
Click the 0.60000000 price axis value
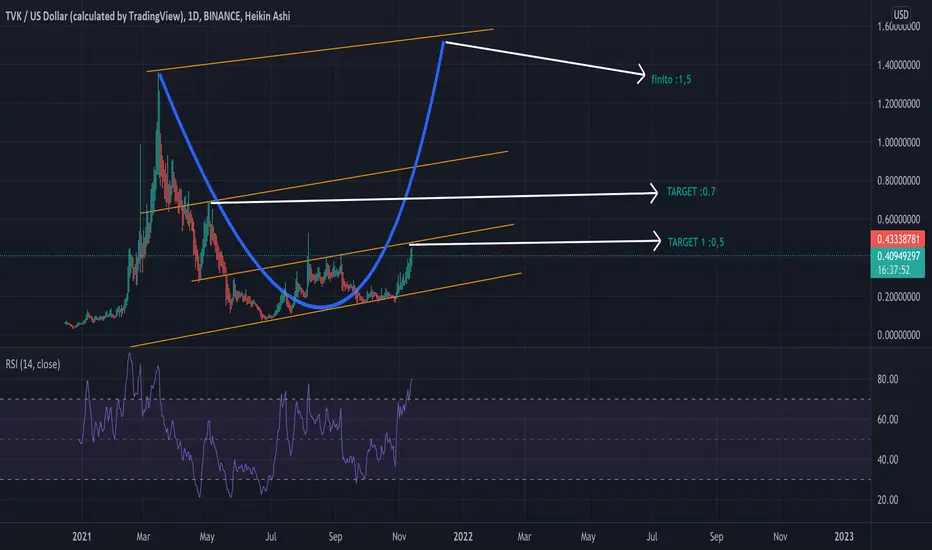click(899, 219)
